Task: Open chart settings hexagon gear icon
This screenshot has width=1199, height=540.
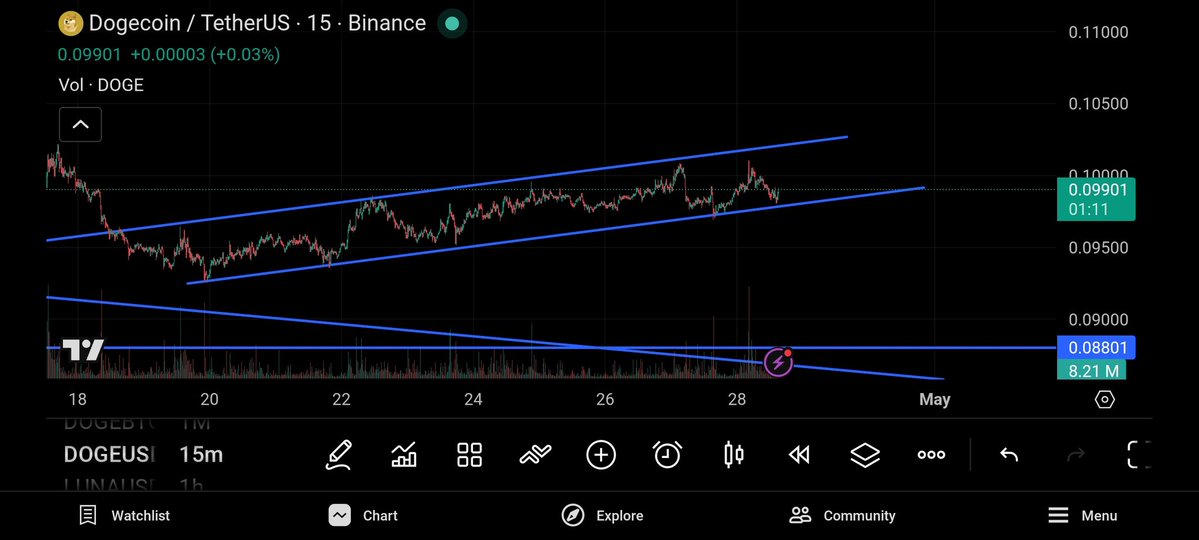Action: pos(1104,399)
